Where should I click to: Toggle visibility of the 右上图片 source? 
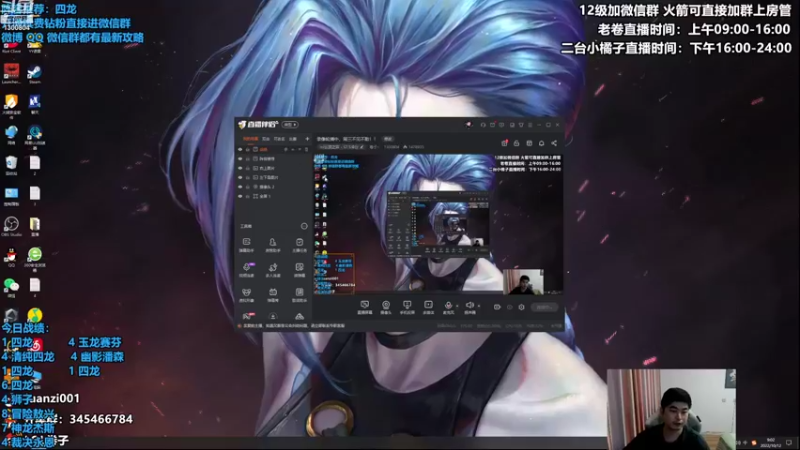(x=240, y=168)
